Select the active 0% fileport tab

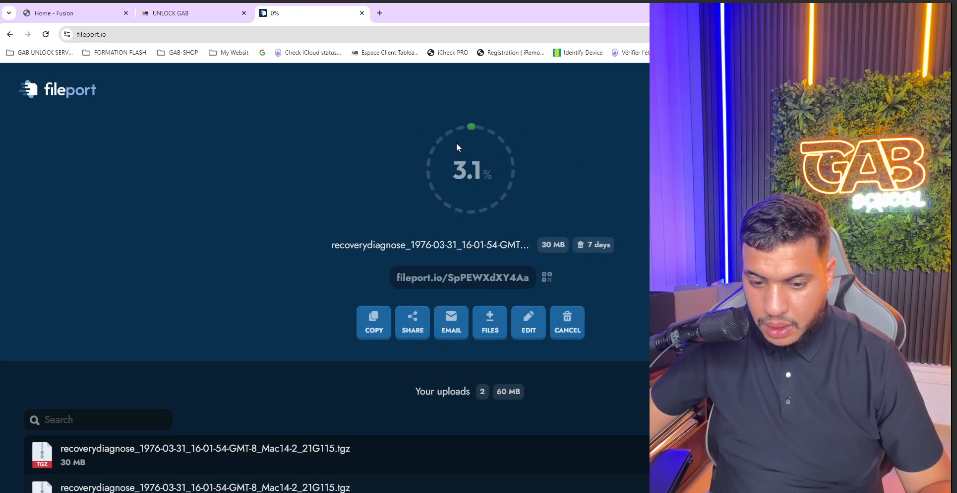312,13
